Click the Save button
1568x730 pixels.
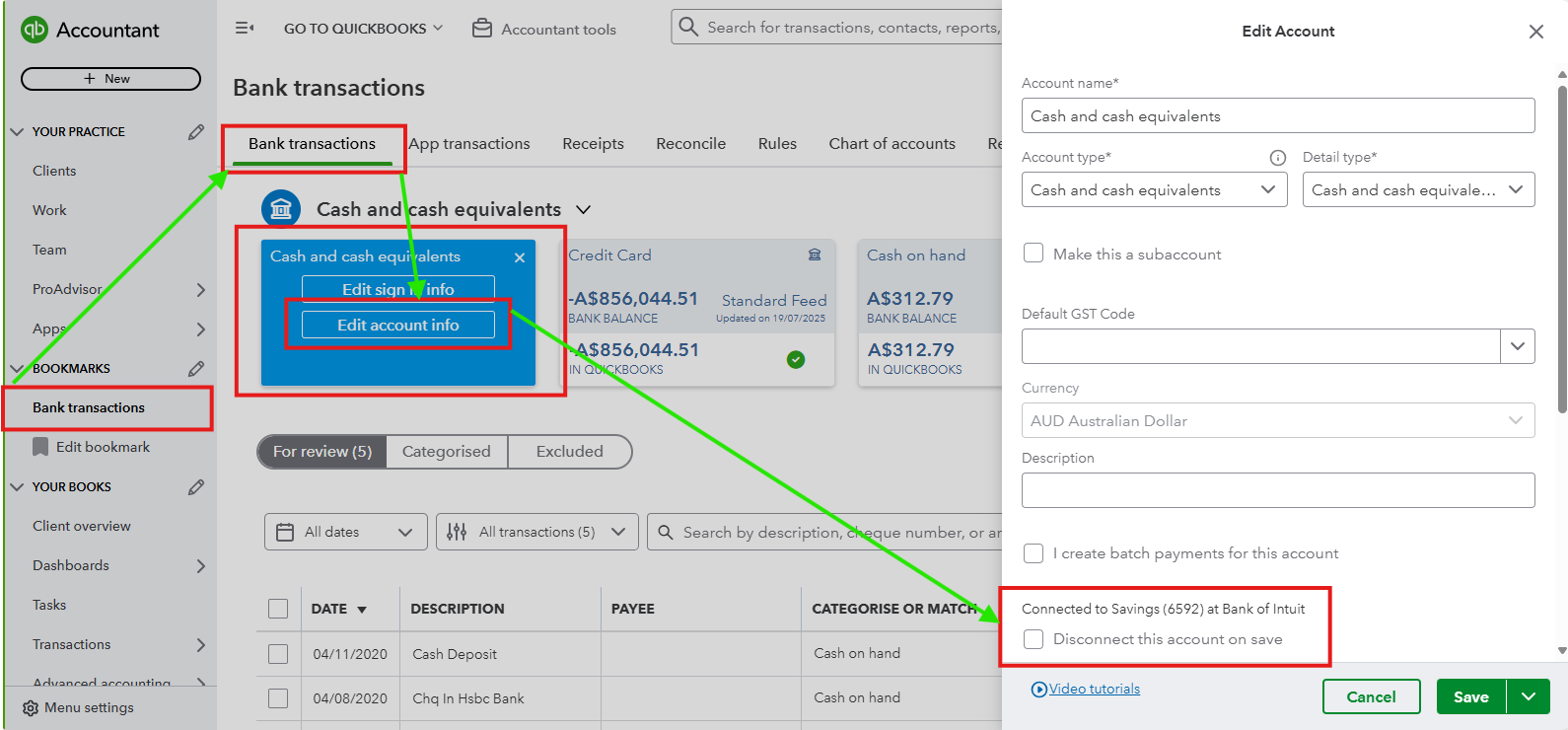(1470, 696)
